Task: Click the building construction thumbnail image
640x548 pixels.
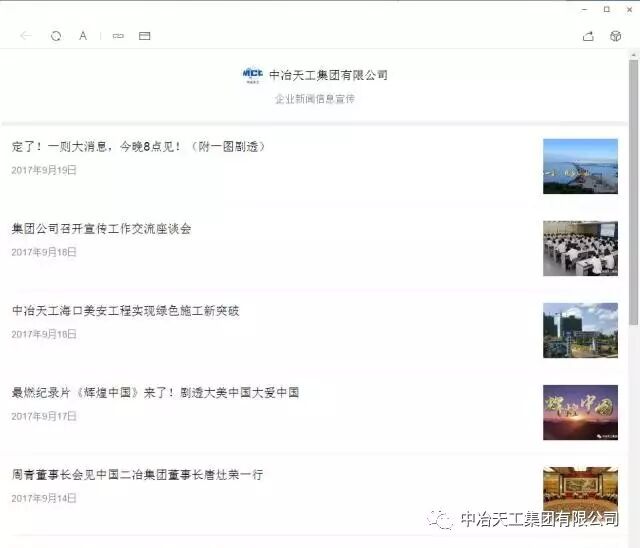Action: [580, 331]
